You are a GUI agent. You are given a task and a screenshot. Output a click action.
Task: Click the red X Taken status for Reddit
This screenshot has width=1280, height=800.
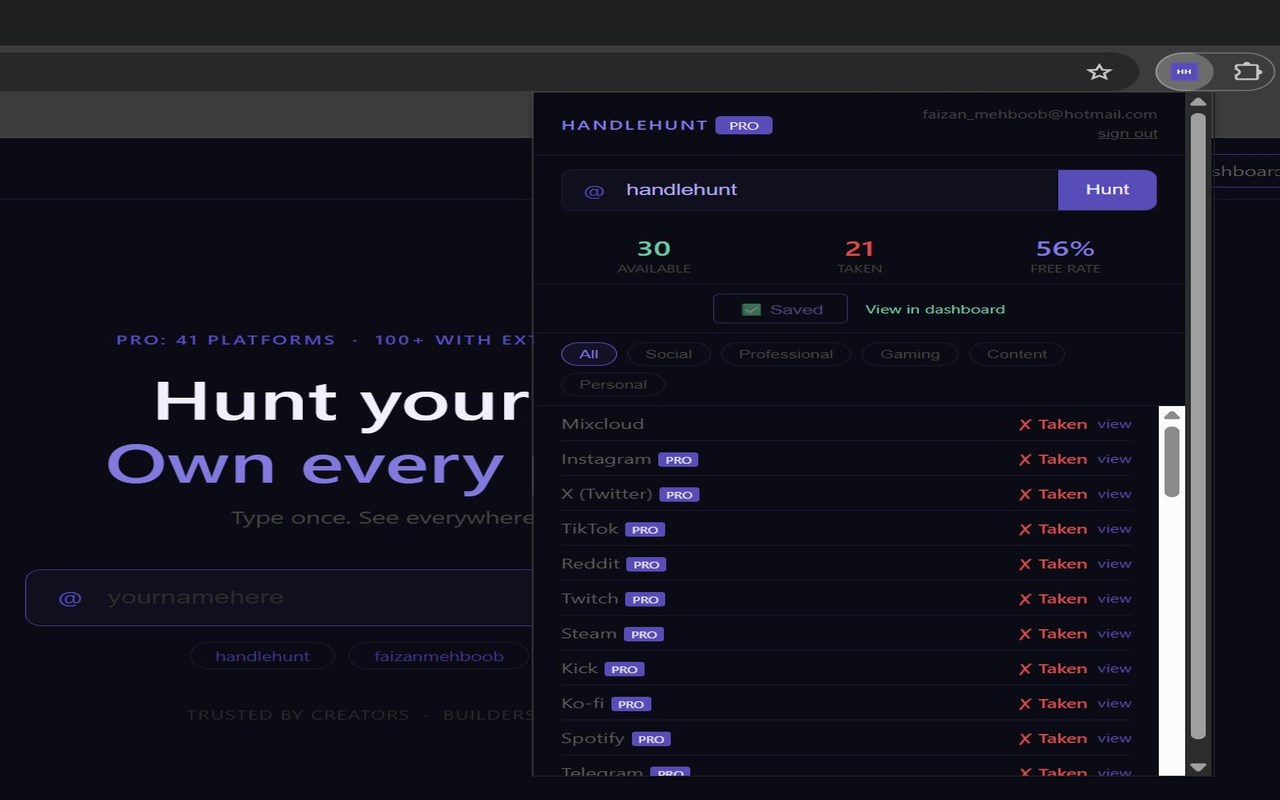tap(1053, 564)
